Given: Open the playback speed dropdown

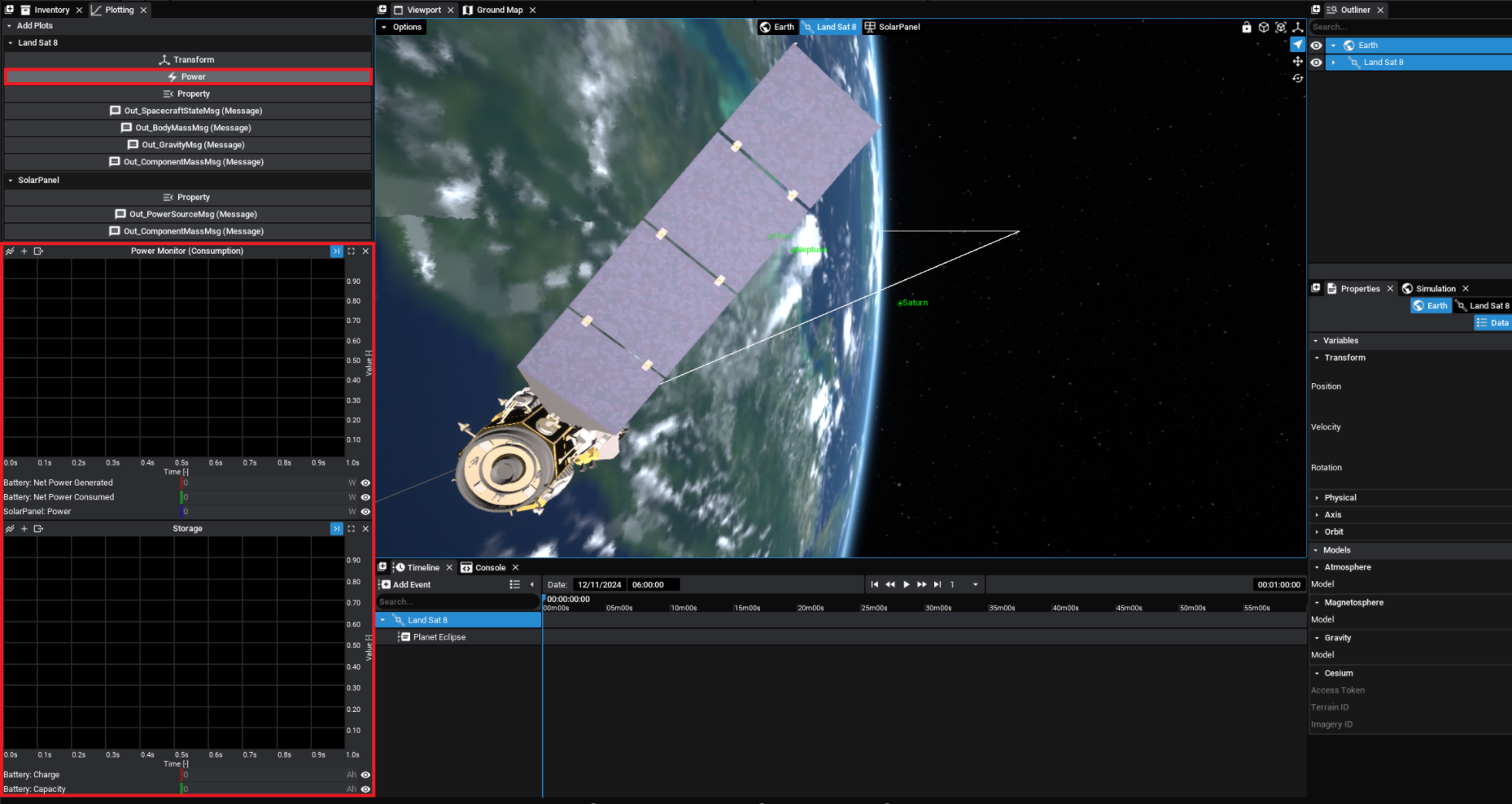Looking at the screenshot, I should tap(975, 584).
